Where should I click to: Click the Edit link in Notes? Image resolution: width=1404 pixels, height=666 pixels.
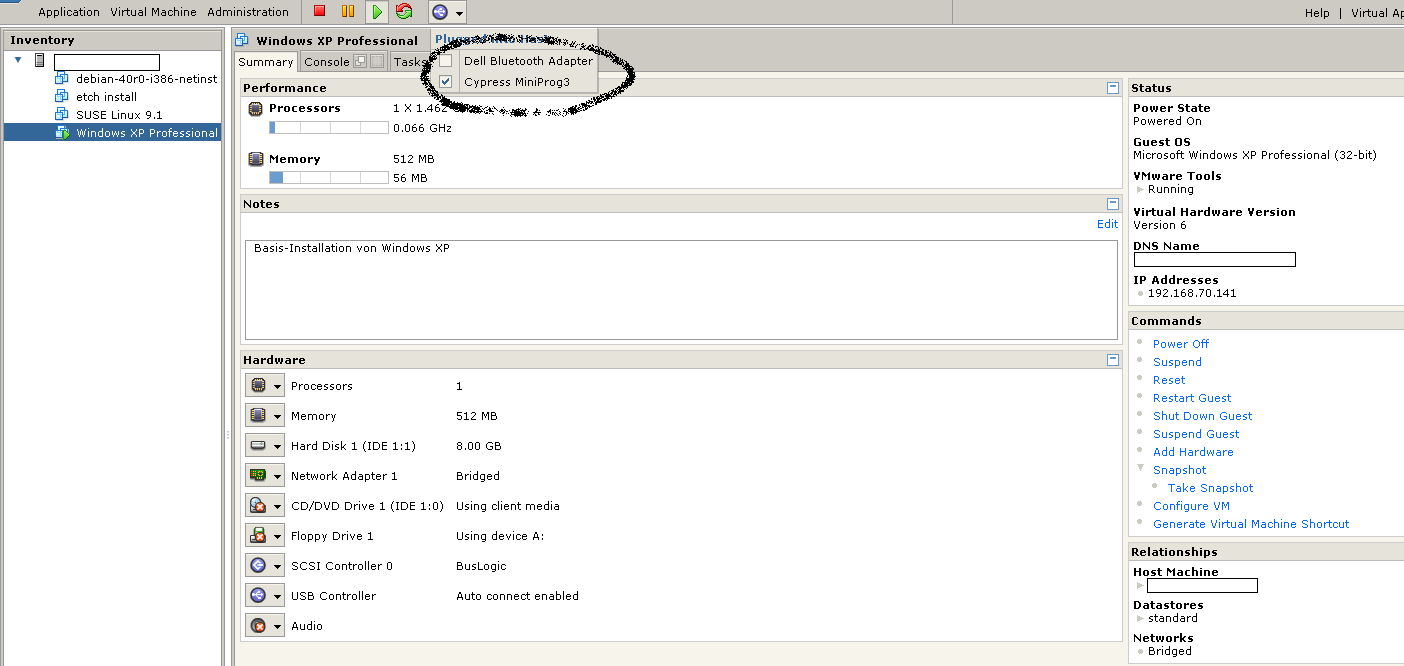(x=1107, y=224)
